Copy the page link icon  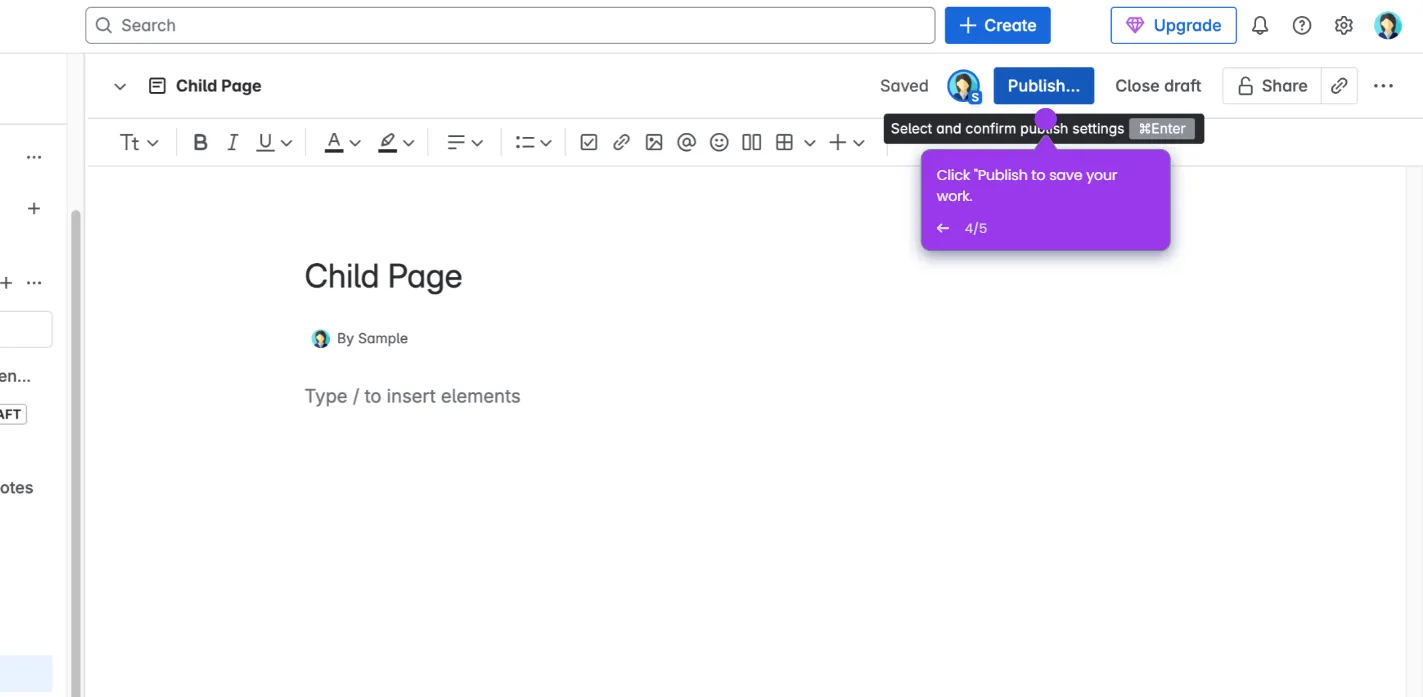pos(1339,86)
